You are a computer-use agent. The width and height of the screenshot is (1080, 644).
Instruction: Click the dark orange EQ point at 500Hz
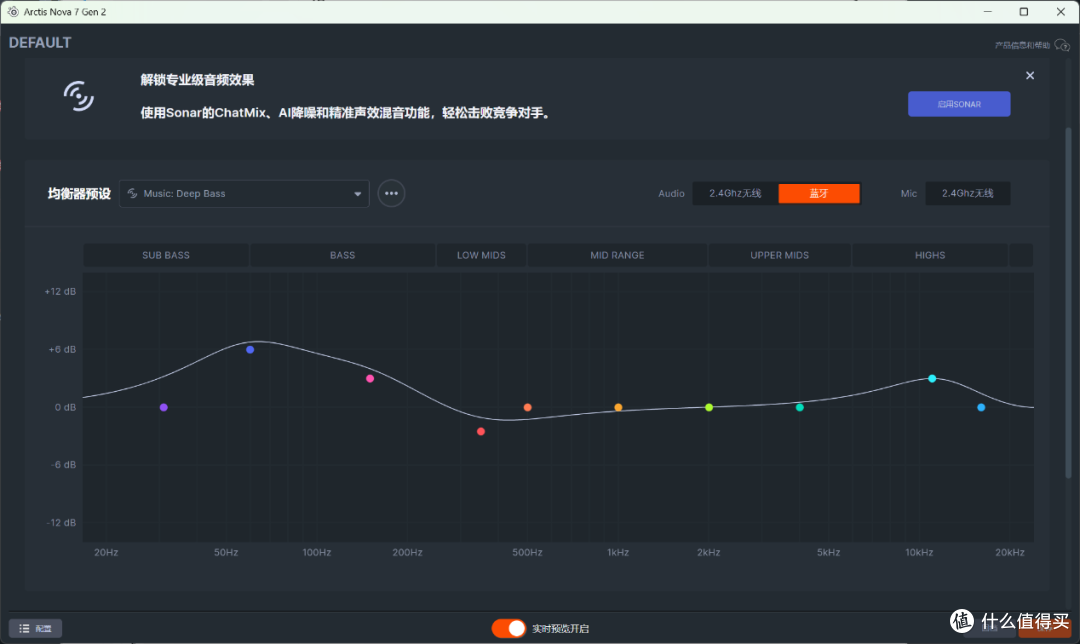click(x=528, y=408)
